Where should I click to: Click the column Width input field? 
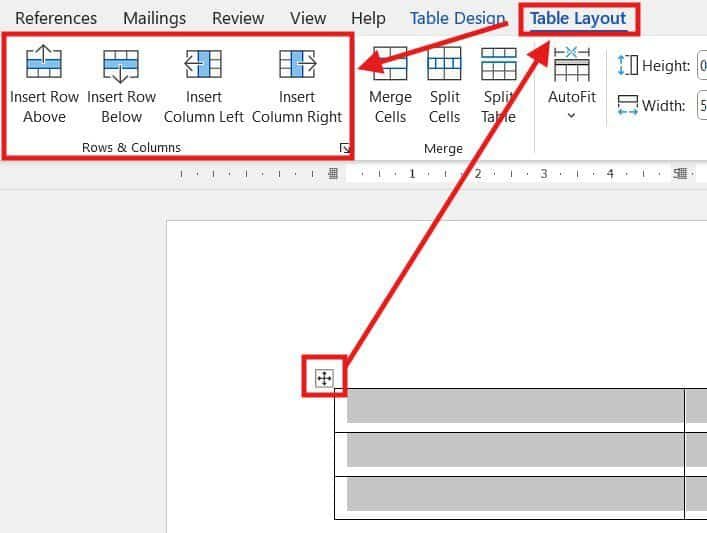pyautogui.click(x=702, y=106)
